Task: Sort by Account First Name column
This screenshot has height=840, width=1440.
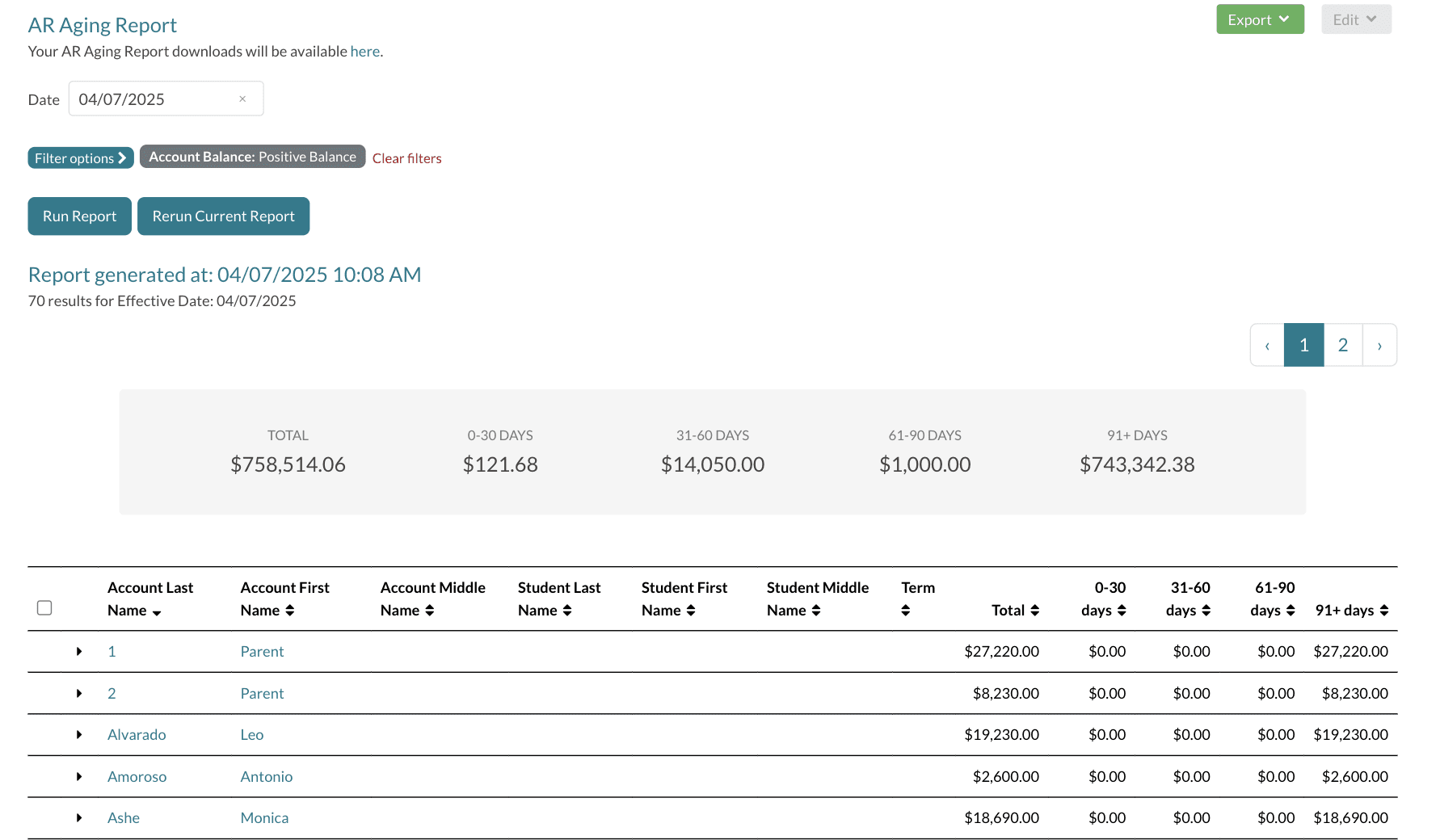Action: [x=289, y=611]
